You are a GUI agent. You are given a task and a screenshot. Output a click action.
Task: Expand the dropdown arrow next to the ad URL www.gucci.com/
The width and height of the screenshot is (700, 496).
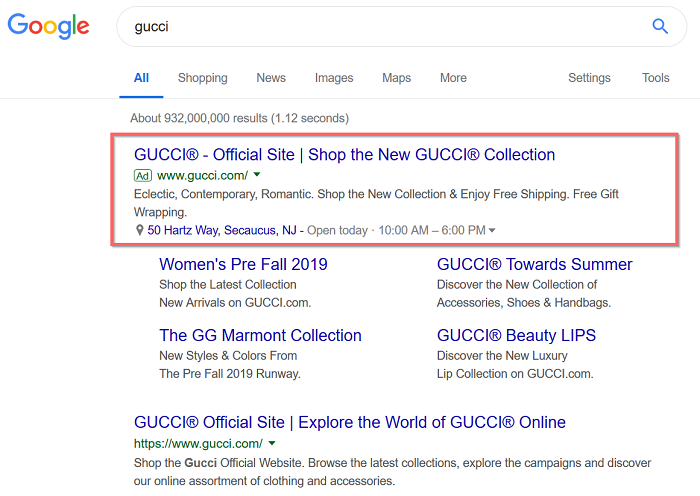(x=257, y=175)
